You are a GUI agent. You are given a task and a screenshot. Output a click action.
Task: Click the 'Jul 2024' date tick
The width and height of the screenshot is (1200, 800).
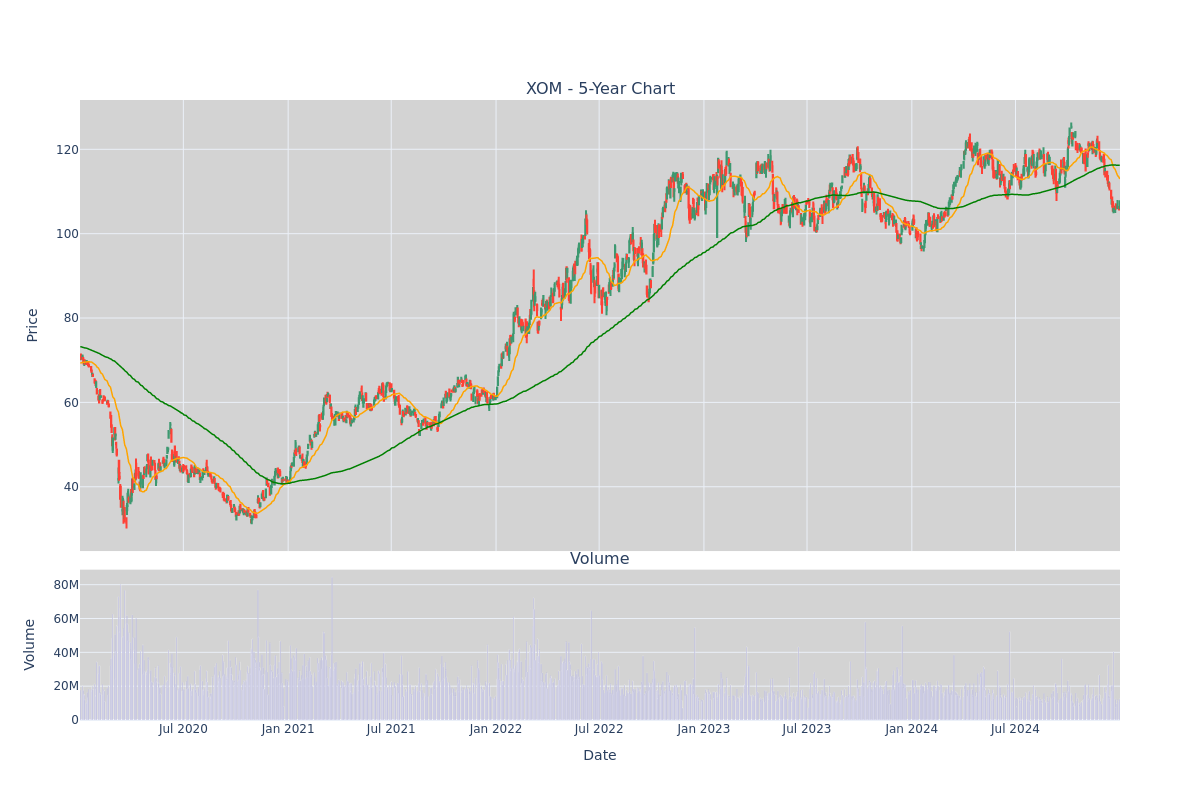tap(1015, 729)
